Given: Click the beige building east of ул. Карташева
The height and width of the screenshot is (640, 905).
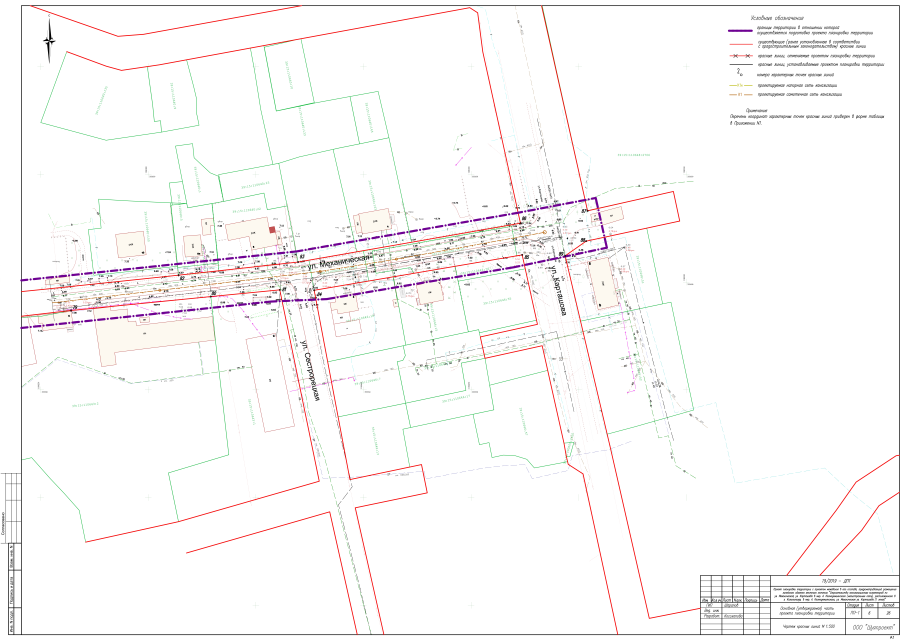Looking at the screenshot, I should coord(603,287).
